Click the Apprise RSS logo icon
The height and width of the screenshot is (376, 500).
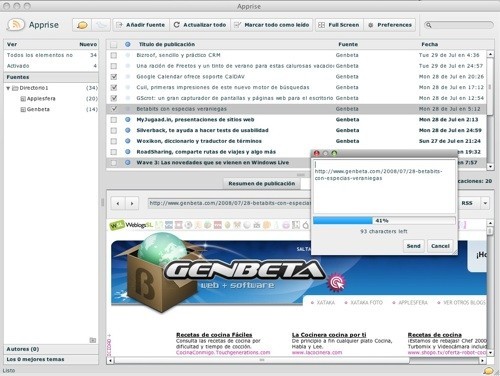click(x=15, y=25)
